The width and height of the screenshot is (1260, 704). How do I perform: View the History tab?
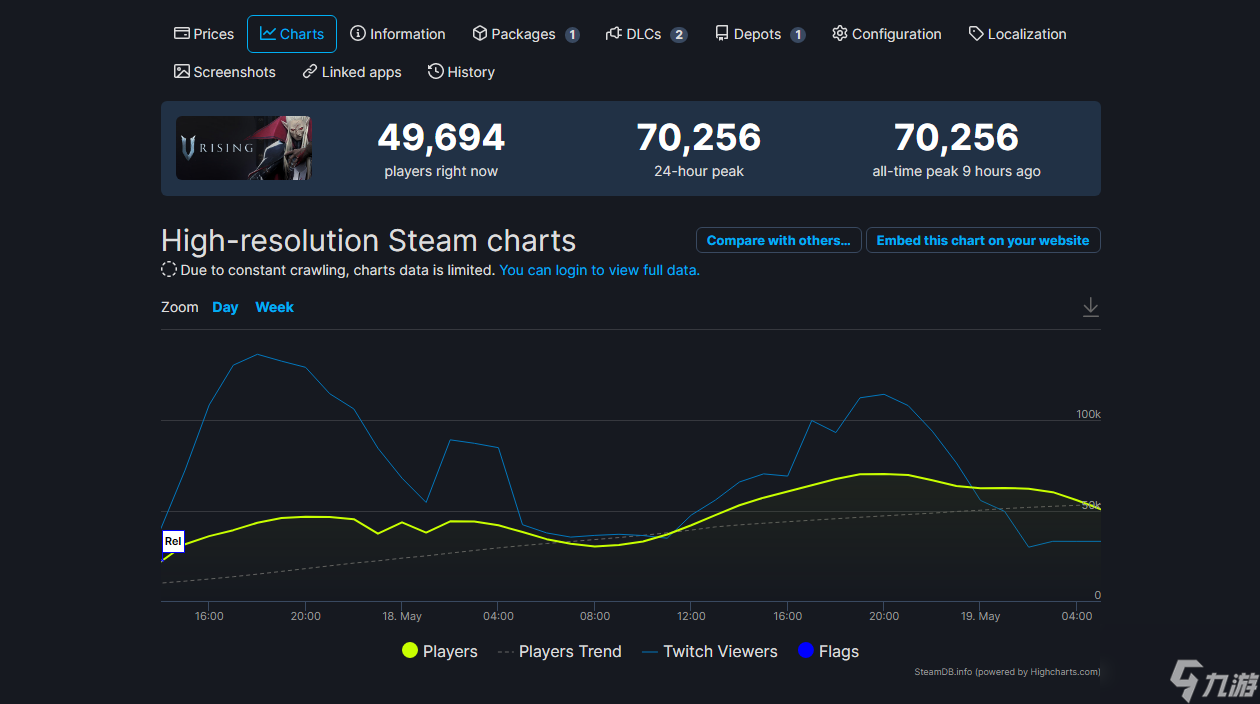coord(461,72)
